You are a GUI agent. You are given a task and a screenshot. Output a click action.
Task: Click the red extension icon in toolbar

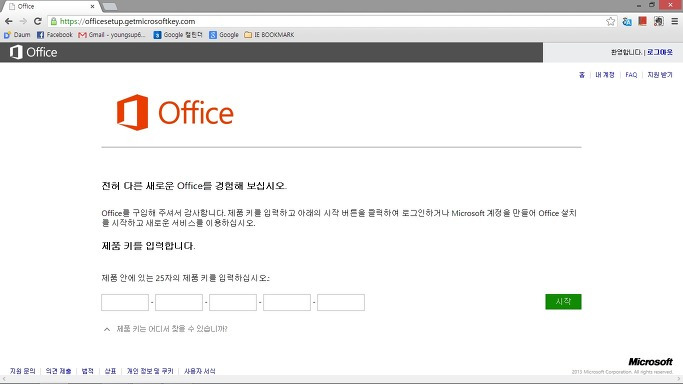[x=642, y=21]
